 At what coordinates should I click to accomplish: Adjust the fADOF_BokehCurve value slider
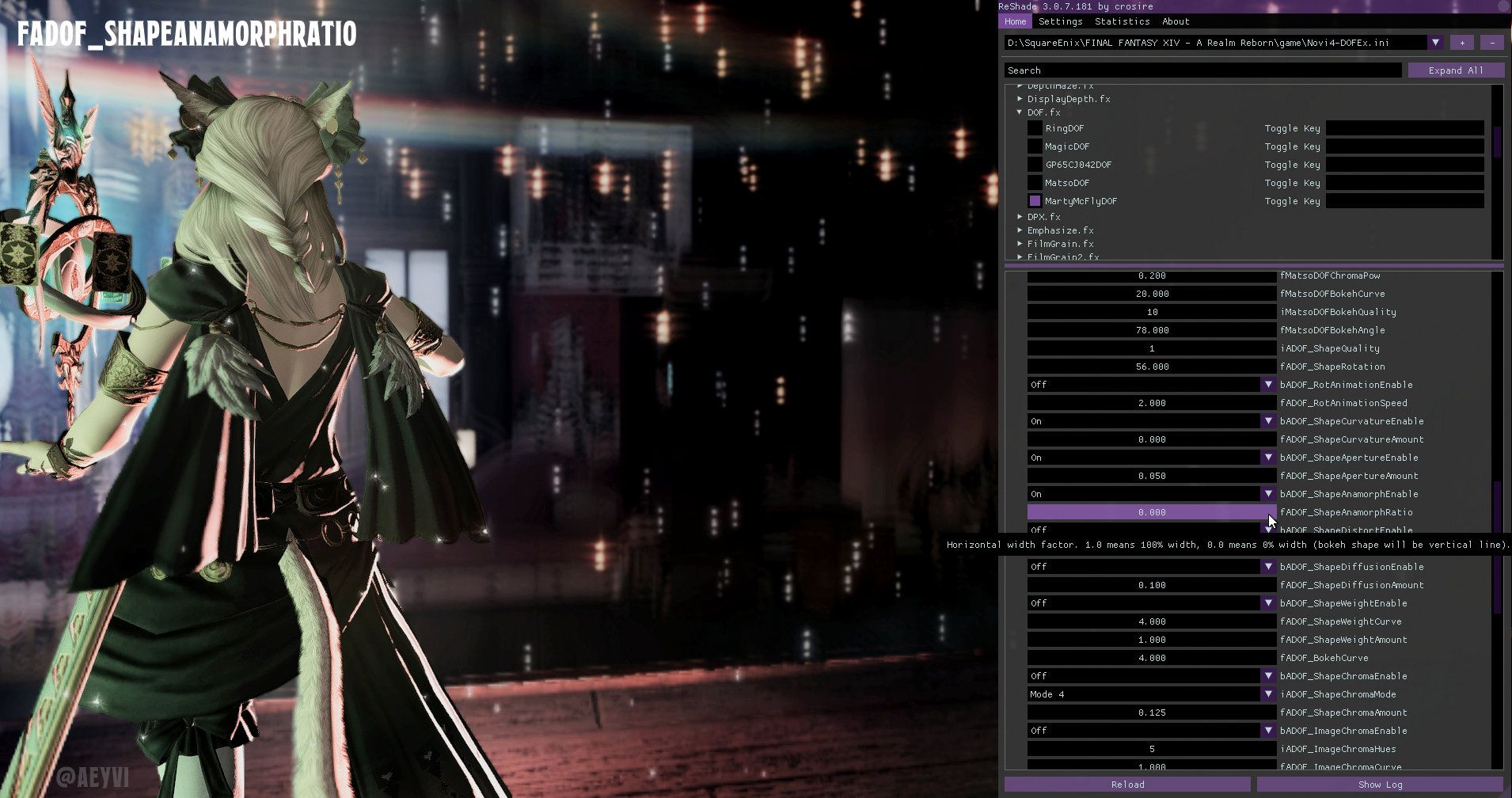1152,658
